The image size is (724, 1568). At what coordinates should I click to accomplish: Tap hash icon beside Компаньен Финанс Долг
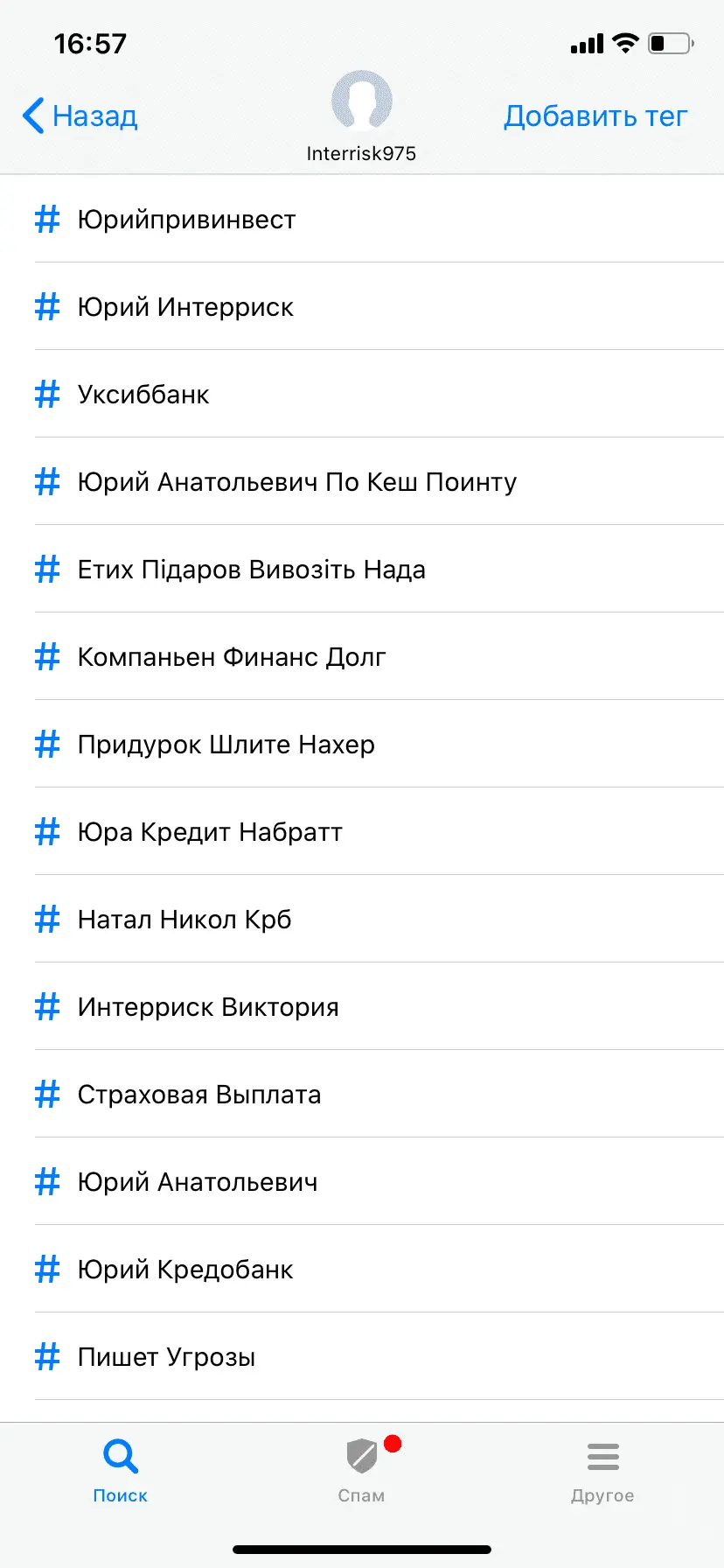click(47, 656)
